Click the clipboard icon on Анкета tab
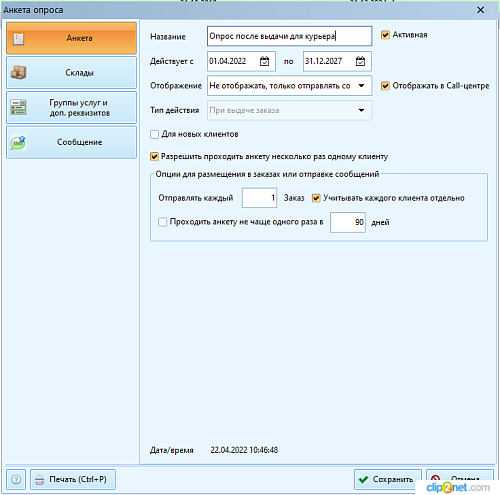 point(18,38)
